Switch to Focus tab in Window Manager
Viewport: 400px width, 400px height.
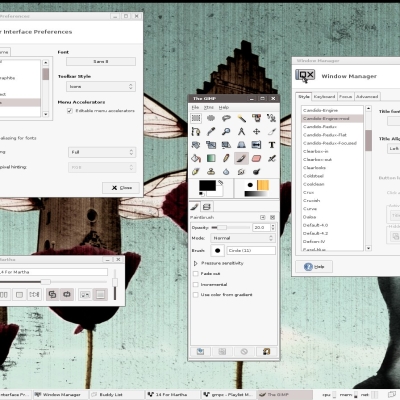345,97
